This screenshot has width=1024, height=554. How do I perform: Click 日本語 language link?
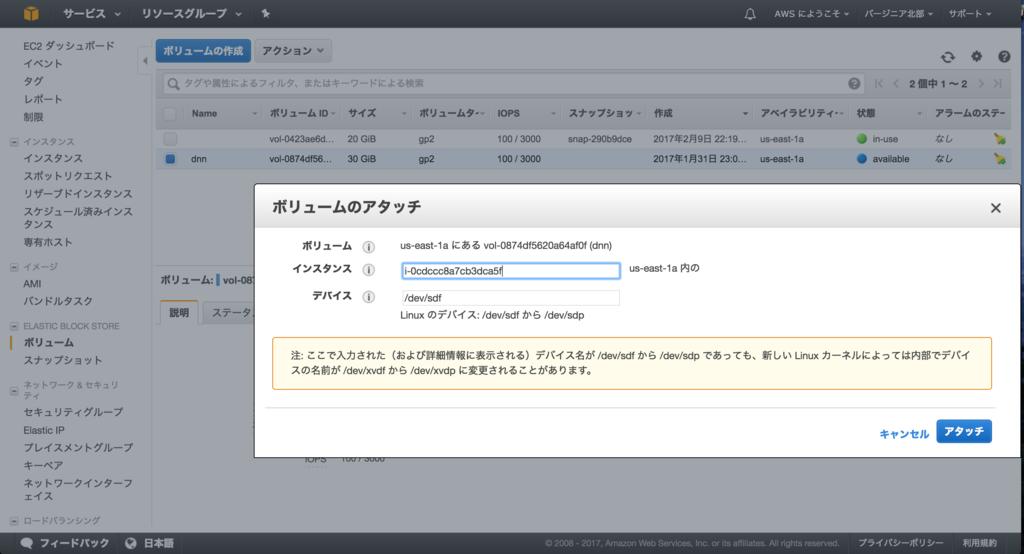(x=159, y=543)
